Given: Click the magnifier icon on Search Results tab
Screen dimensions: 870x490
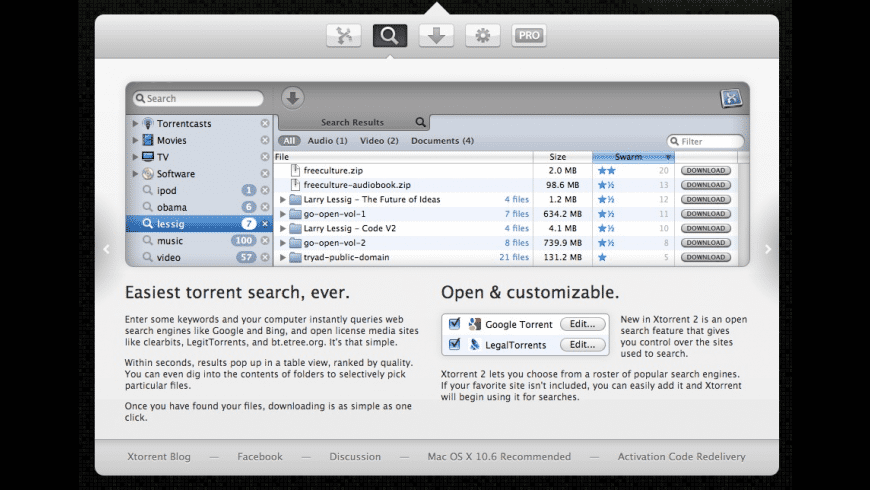Looking at the screenshot, I should (x=420, y=122).
